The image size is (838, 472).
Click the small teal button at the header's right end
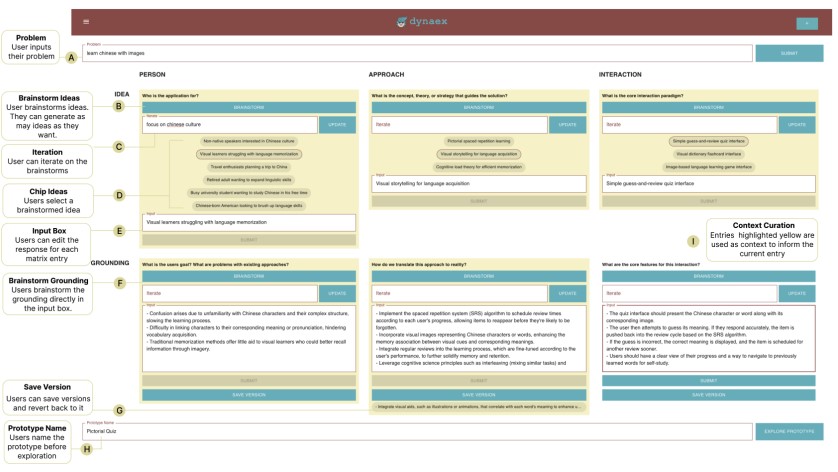coord(805,22)
